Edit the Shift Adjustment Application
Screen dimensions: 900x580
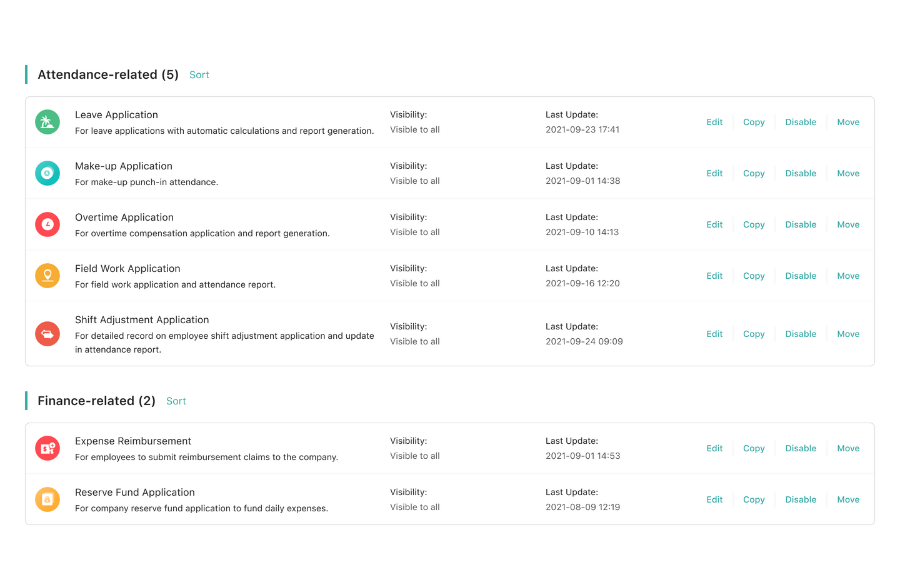pos(714,334)
